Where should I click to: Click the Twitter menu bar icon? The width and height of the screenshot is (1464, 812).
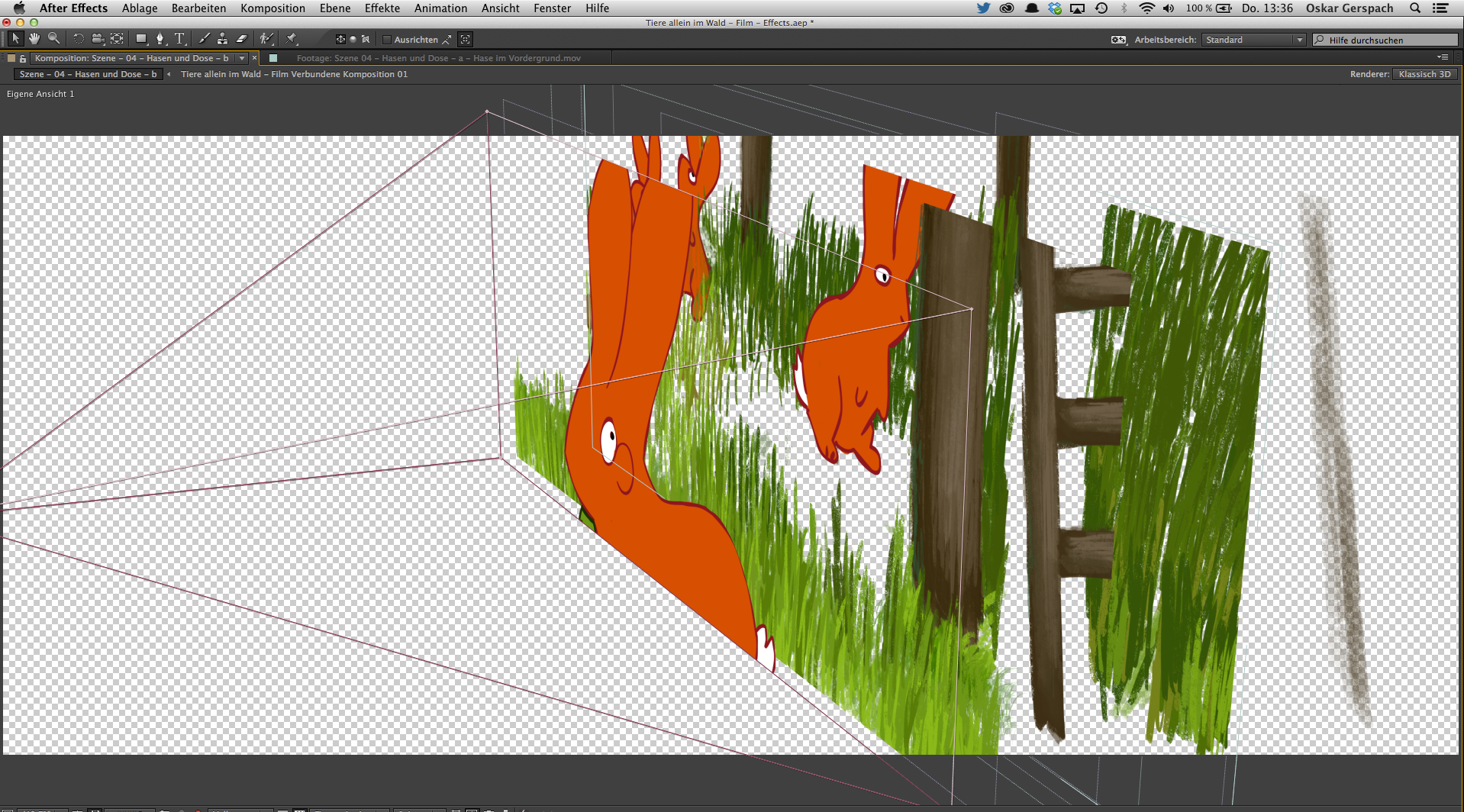pyautogui.click(x=983, y=8)
